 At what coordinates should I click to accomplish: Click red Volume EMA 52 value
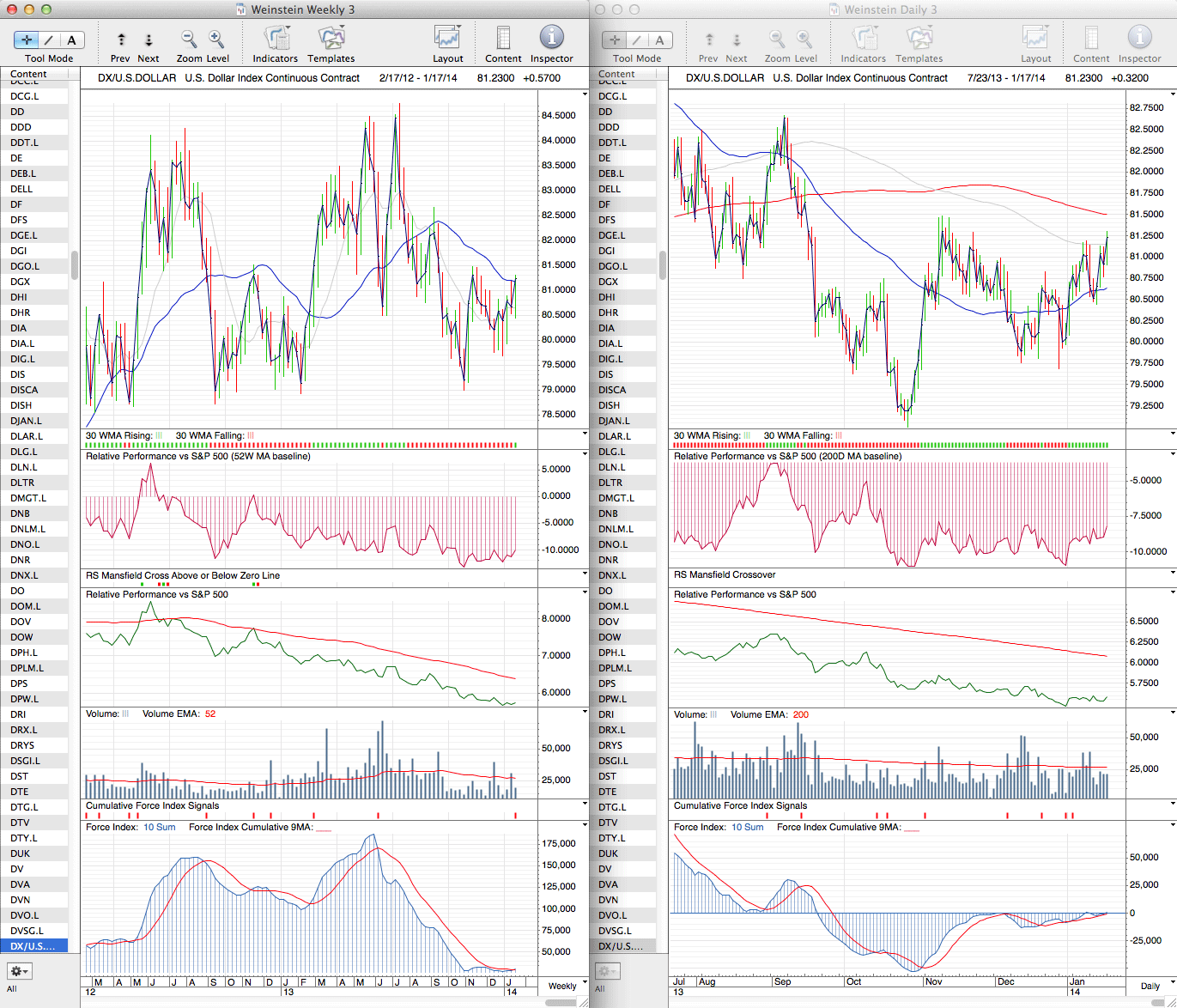[210, 714]
